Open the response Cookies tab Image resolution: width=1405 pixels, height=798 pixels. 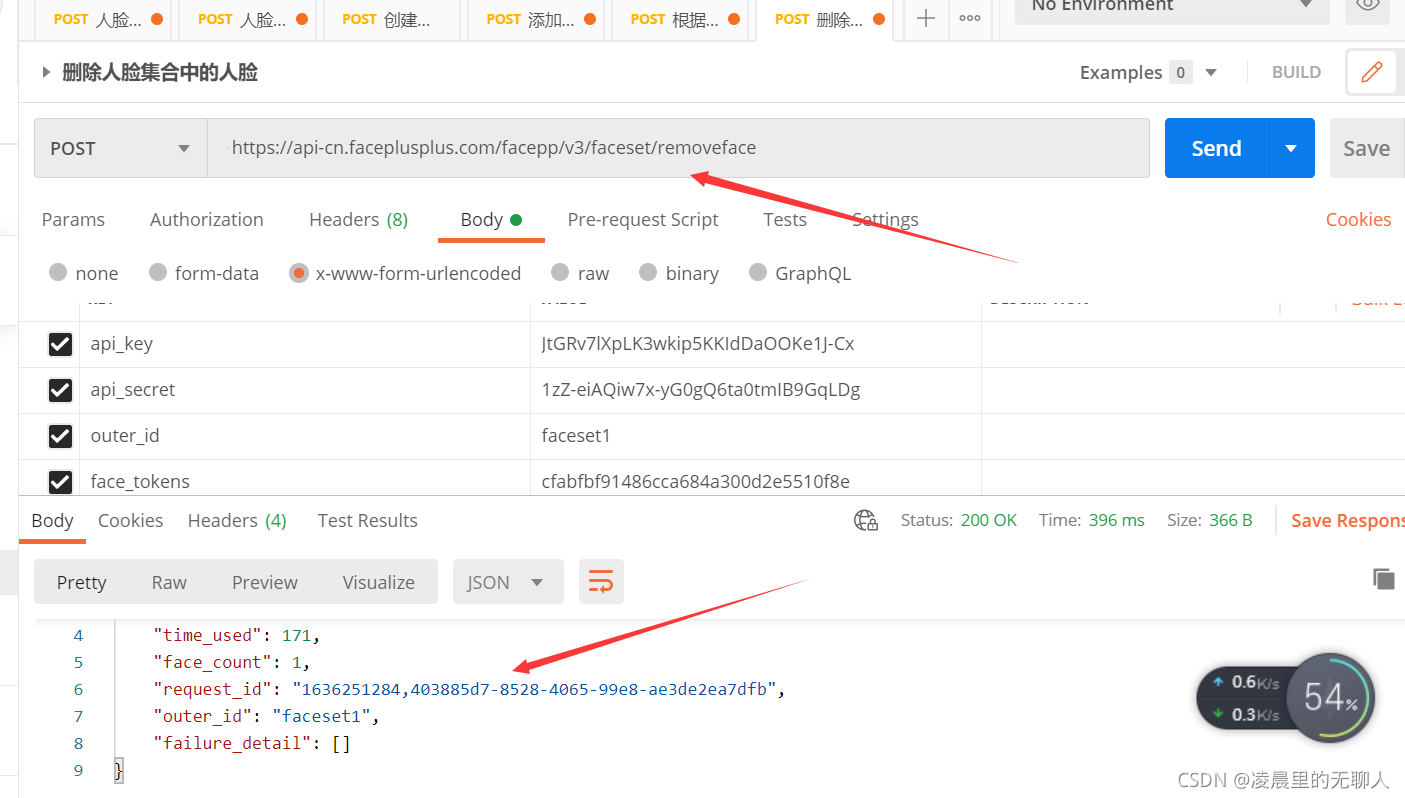[x=130, y=520]
